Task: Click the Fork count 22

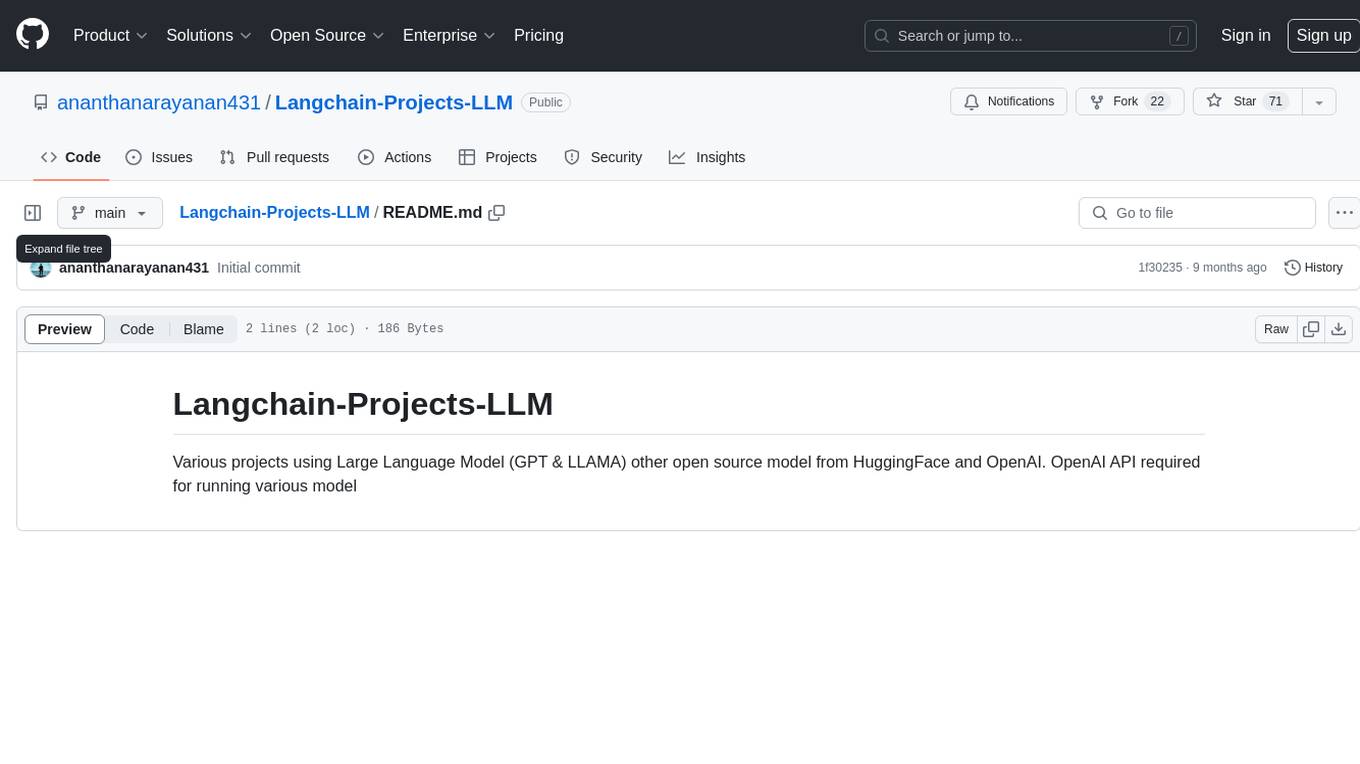Action: pyautogui.click(x=1157, y=102)
